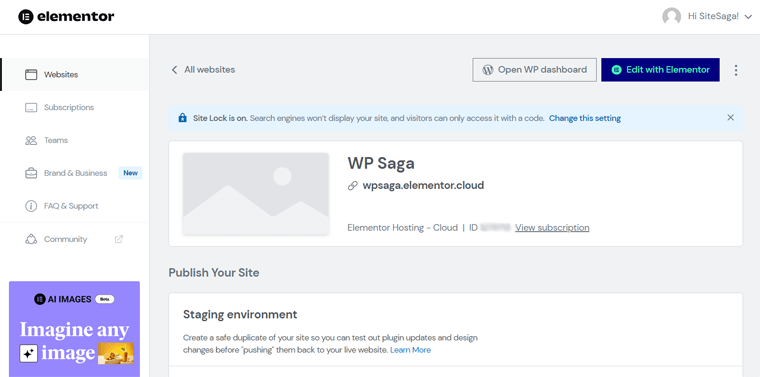Click Change this setting link
Viewport: 760px width, 377px height.
click(585, 118)
